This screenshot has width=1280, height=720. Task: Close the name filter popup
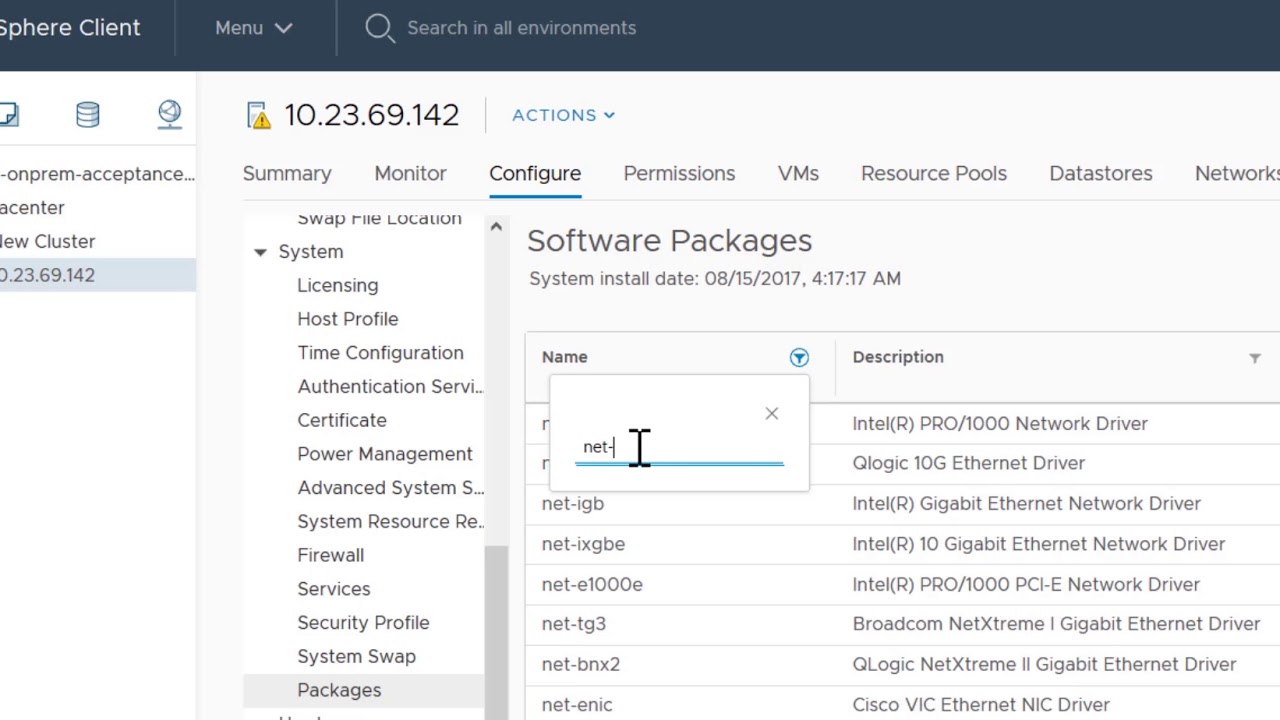coord(771,414)
